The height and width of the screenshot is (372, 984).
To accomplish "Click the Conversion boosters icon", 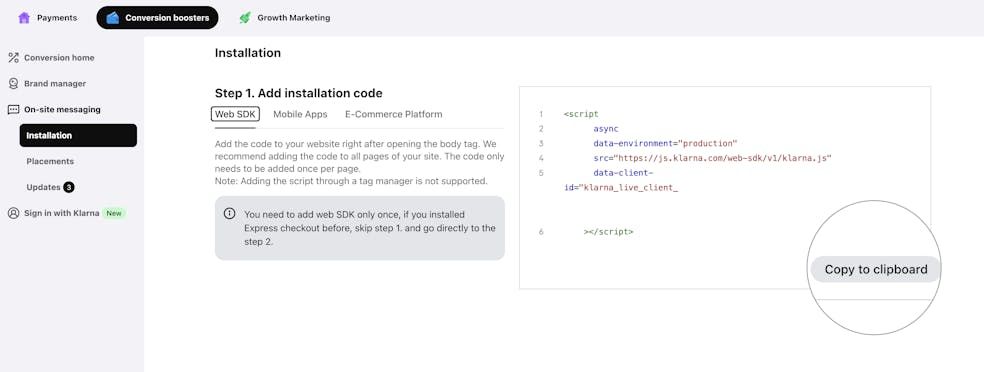I will [x=112, y=18].
